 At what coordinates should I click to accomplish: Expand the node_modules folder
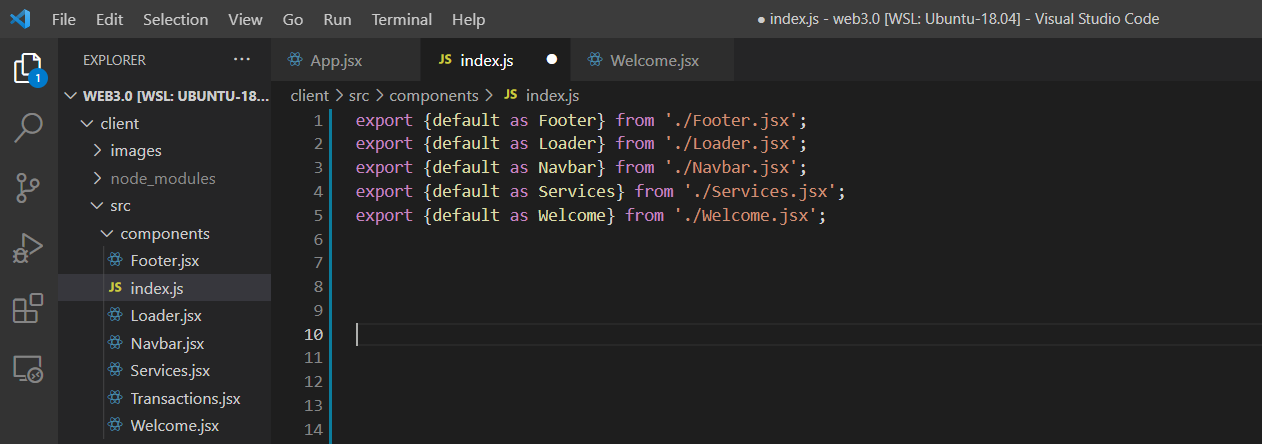162,178
